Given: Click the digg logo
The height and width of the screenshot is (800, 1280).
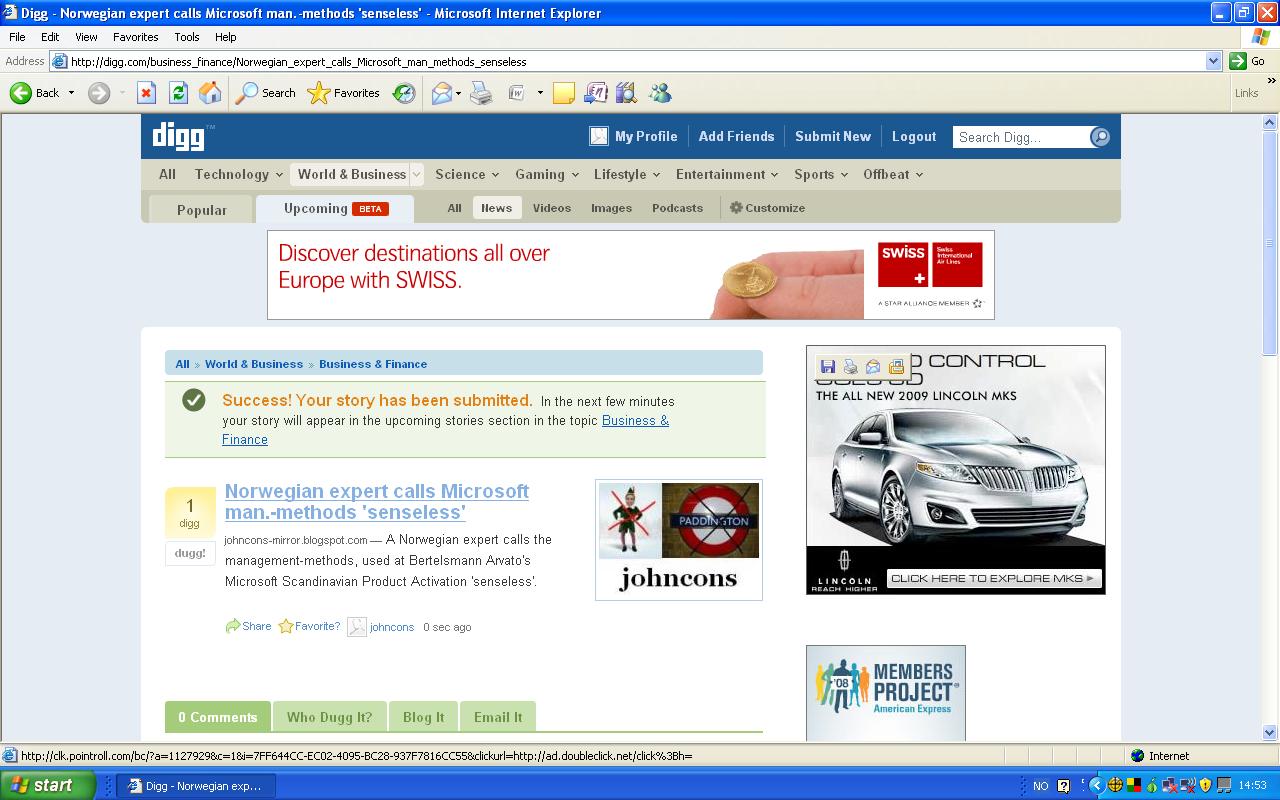Looking at the screenshot, I should tap(180, 136).
